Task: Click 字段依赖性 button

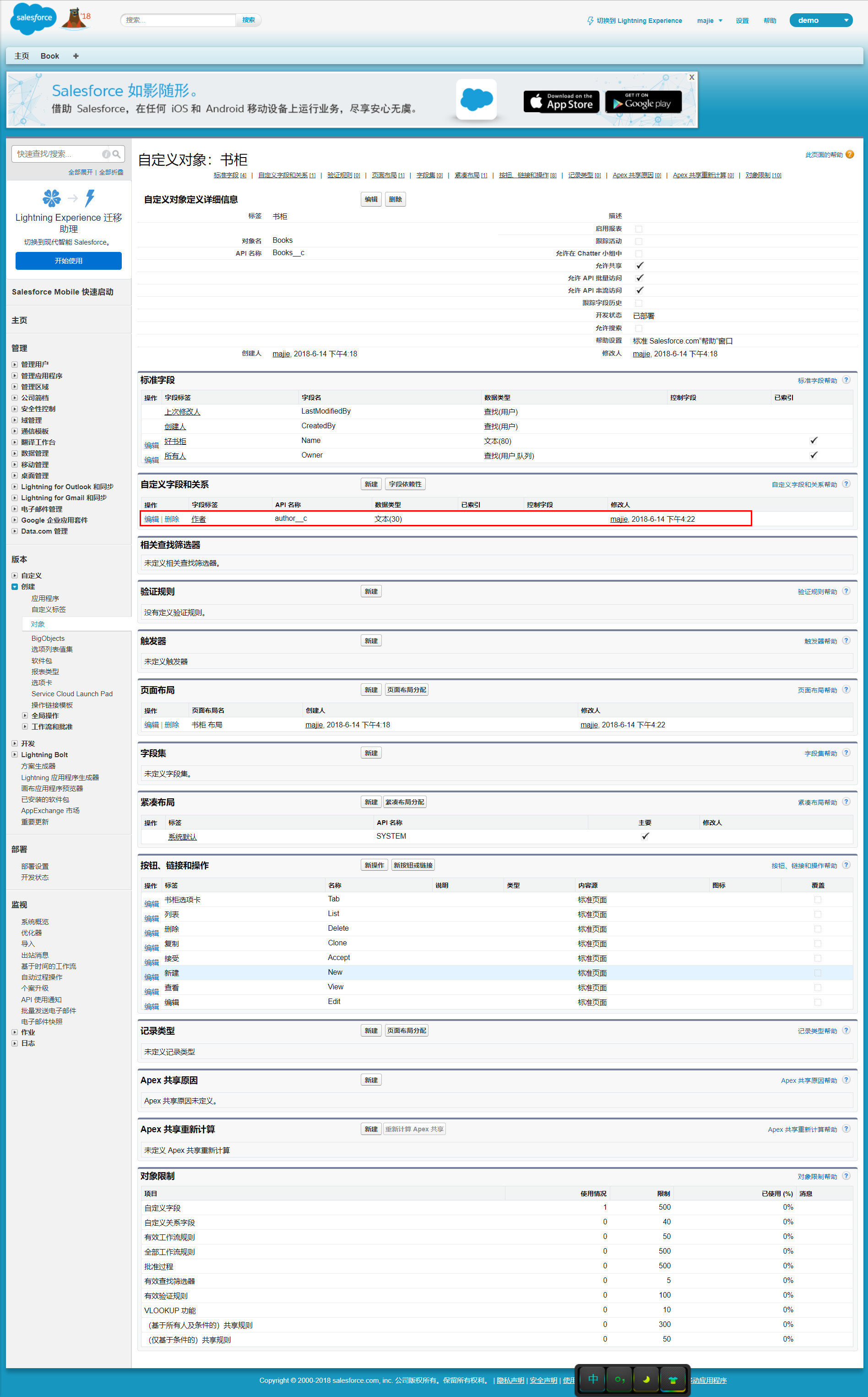Action: coord(405,484)
